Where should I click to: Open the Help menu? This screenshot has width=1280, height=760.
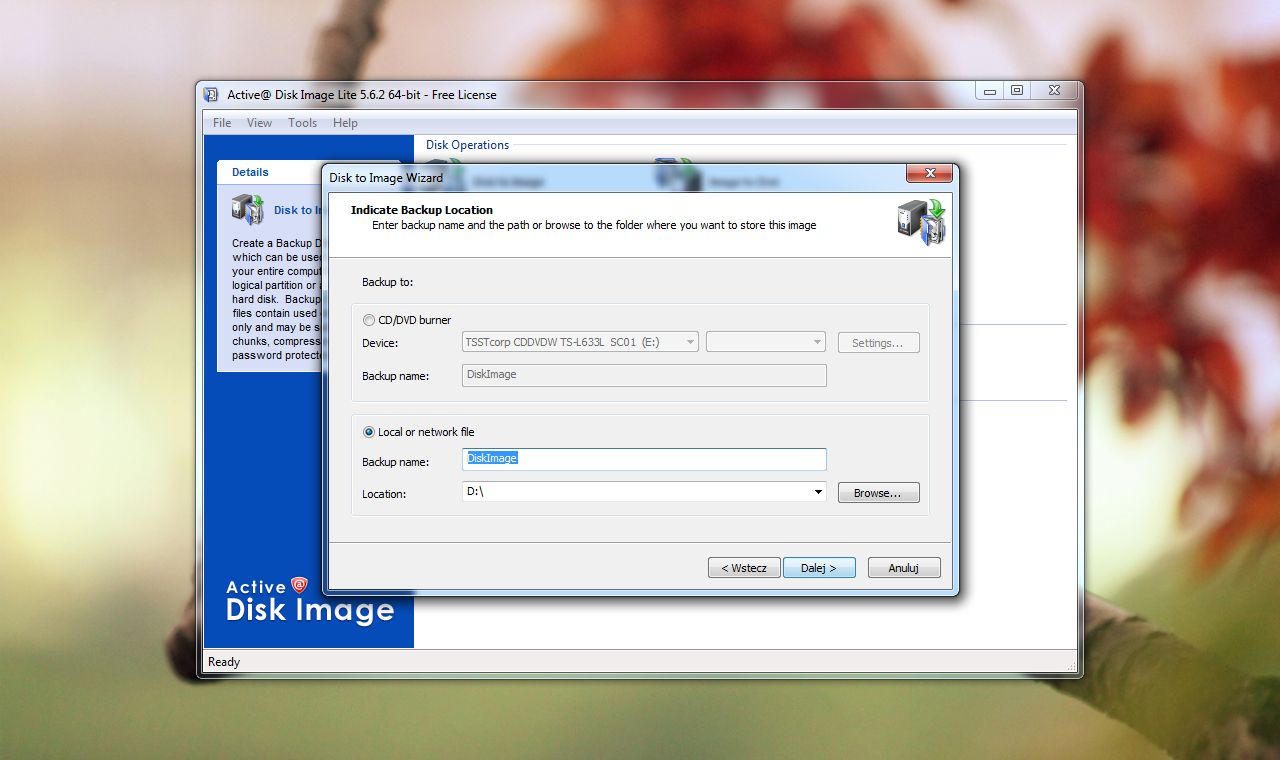pyautogui.click(x=345, y=123)
